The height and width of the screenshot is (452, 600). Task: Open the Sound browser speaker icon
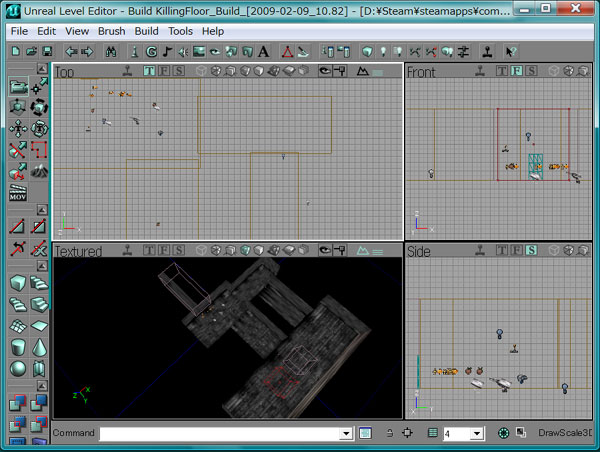[x=183, y=51]
